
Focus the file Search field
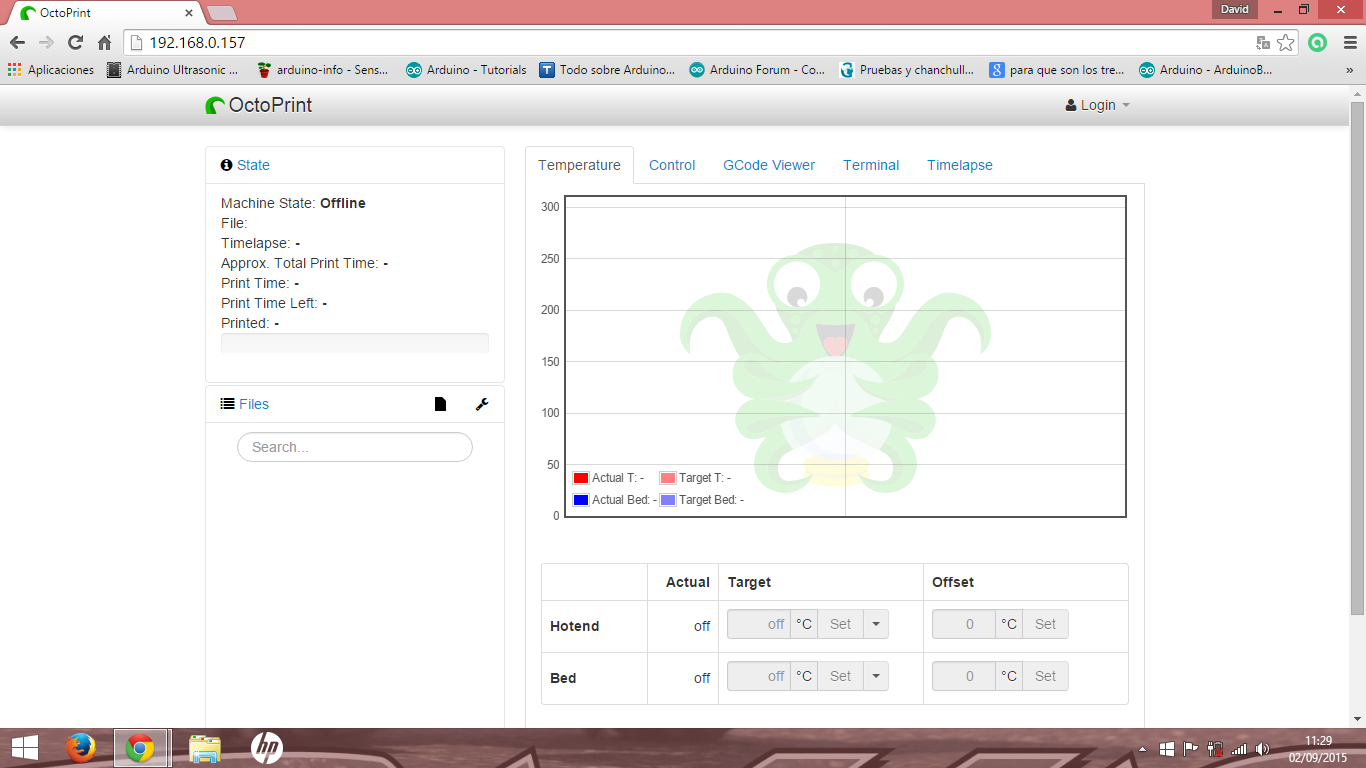coord(355,447)
